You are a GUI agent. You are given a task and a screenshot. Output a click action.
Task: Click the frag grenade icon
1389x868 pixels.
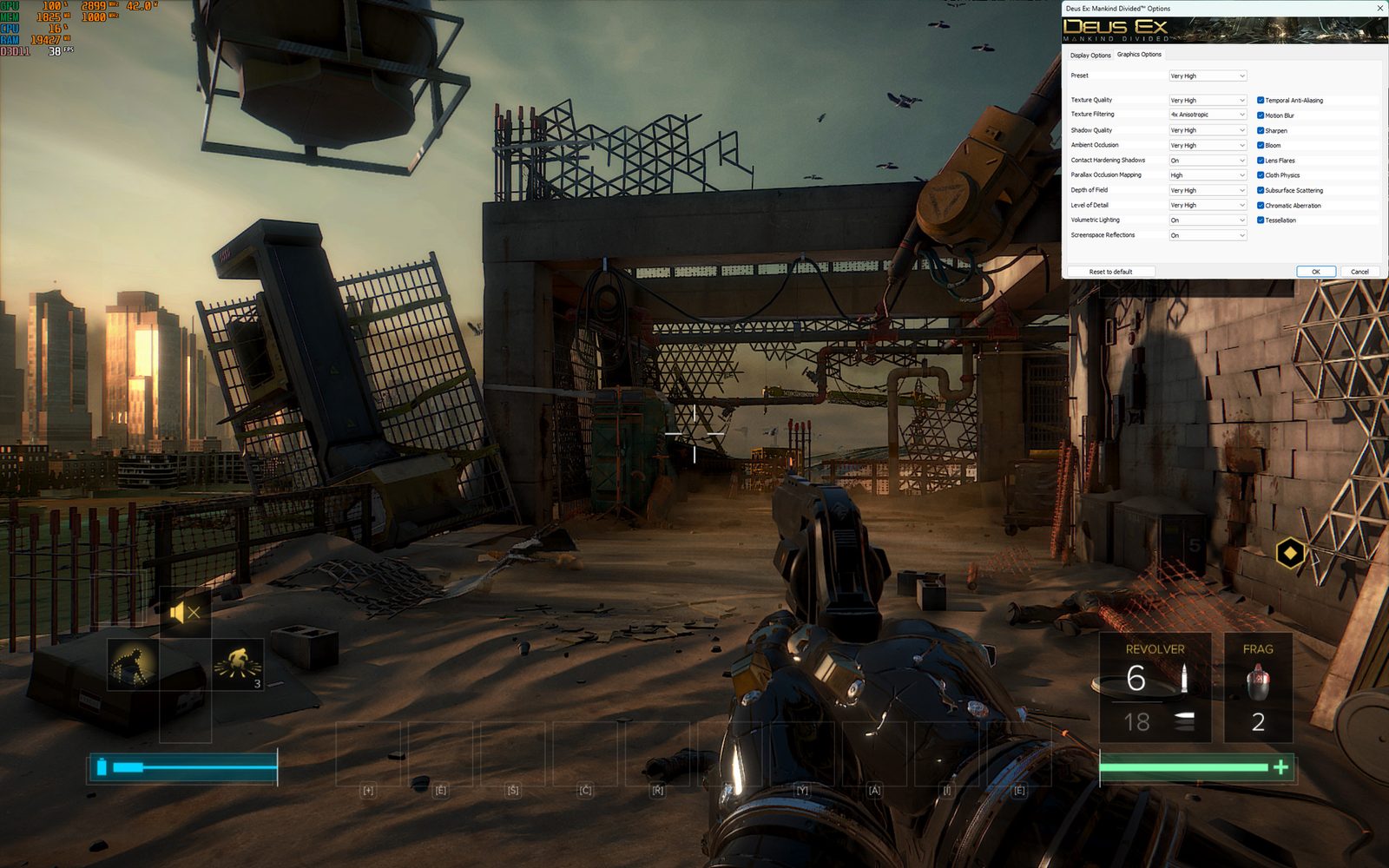1258,681
